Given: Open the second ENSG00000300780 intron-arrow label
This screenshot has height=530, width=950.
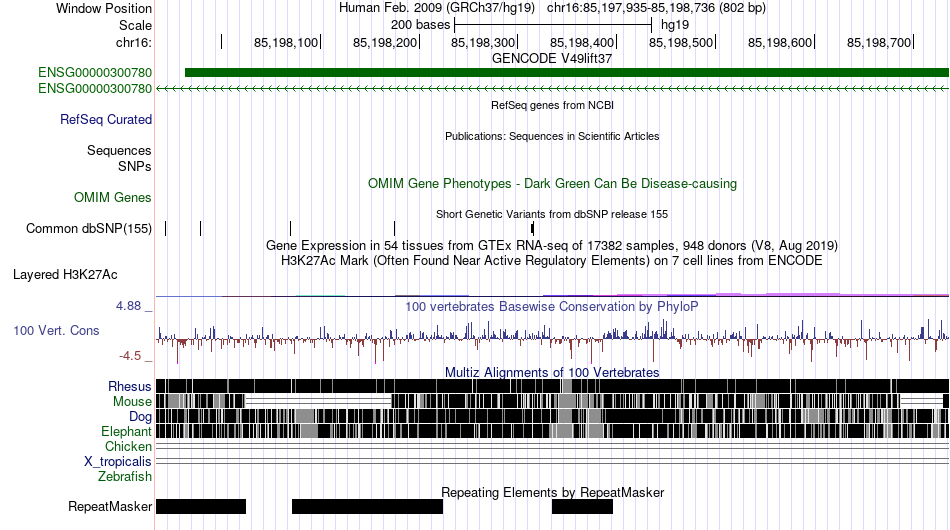Looking at the screenshot, I should coord(95,88).
